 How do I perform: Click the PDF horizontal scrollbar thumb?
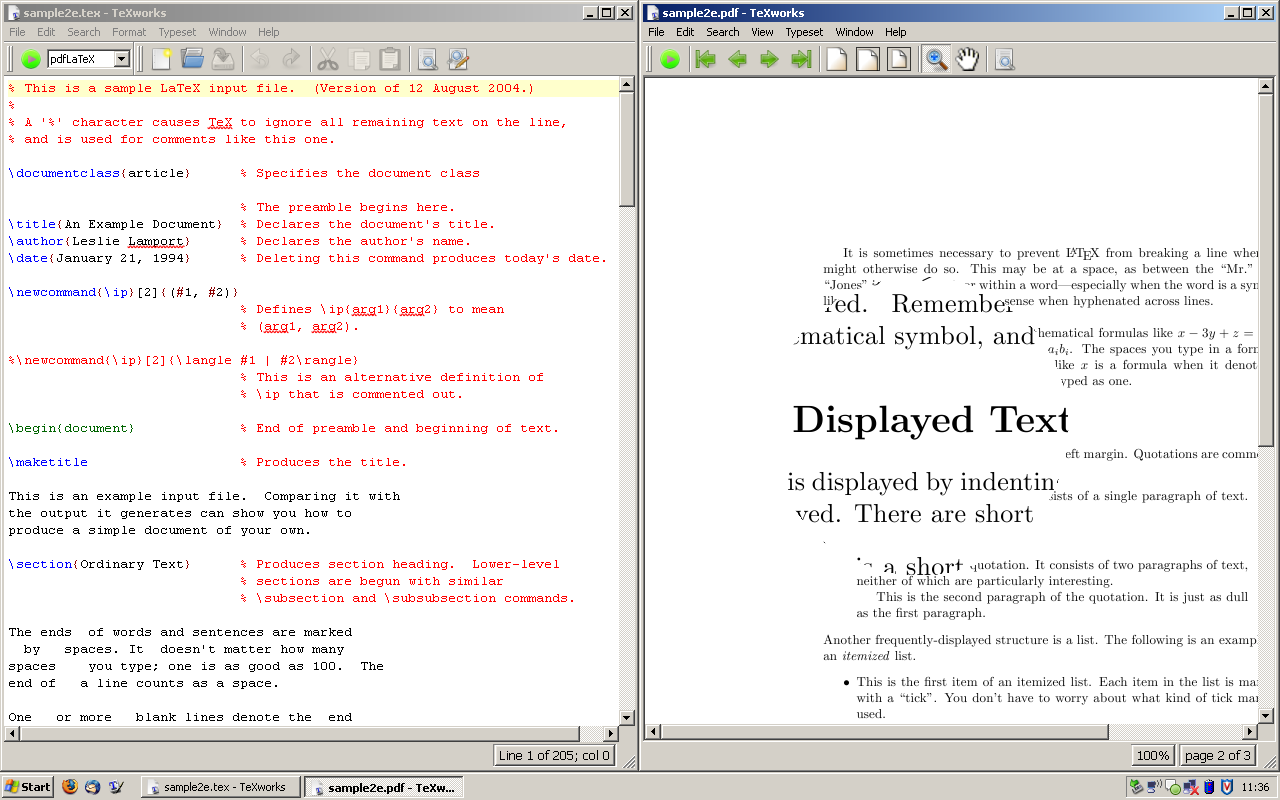tap(884, 732)
